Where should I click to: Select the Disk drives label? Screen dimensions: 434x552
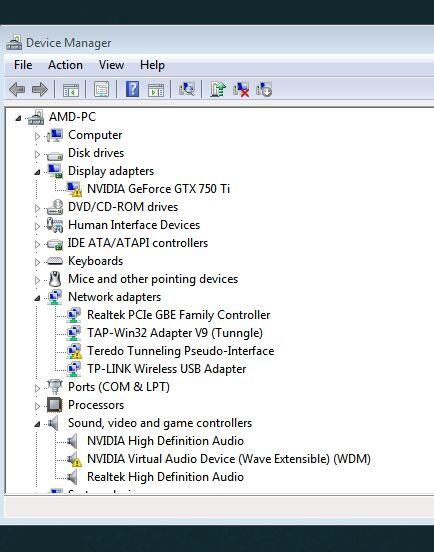96,153
